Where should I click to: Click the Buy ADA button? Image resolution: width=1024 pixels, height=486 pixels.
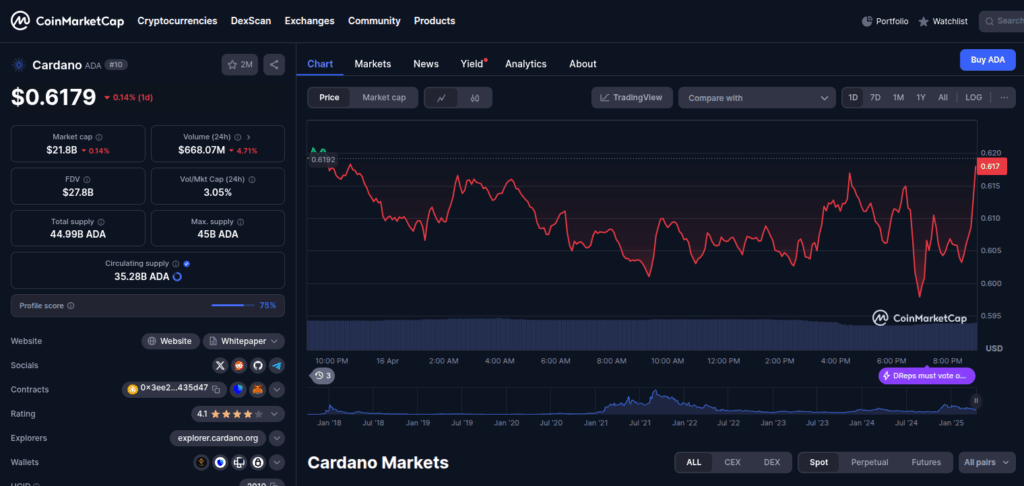point(987,60)
